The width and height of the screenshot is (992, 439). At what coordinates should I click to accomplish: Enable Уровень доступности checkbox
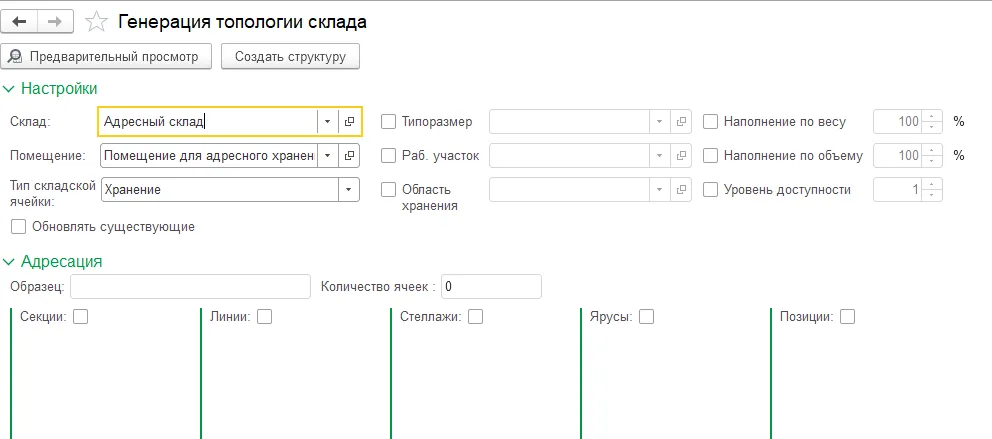tap(710, 189)
